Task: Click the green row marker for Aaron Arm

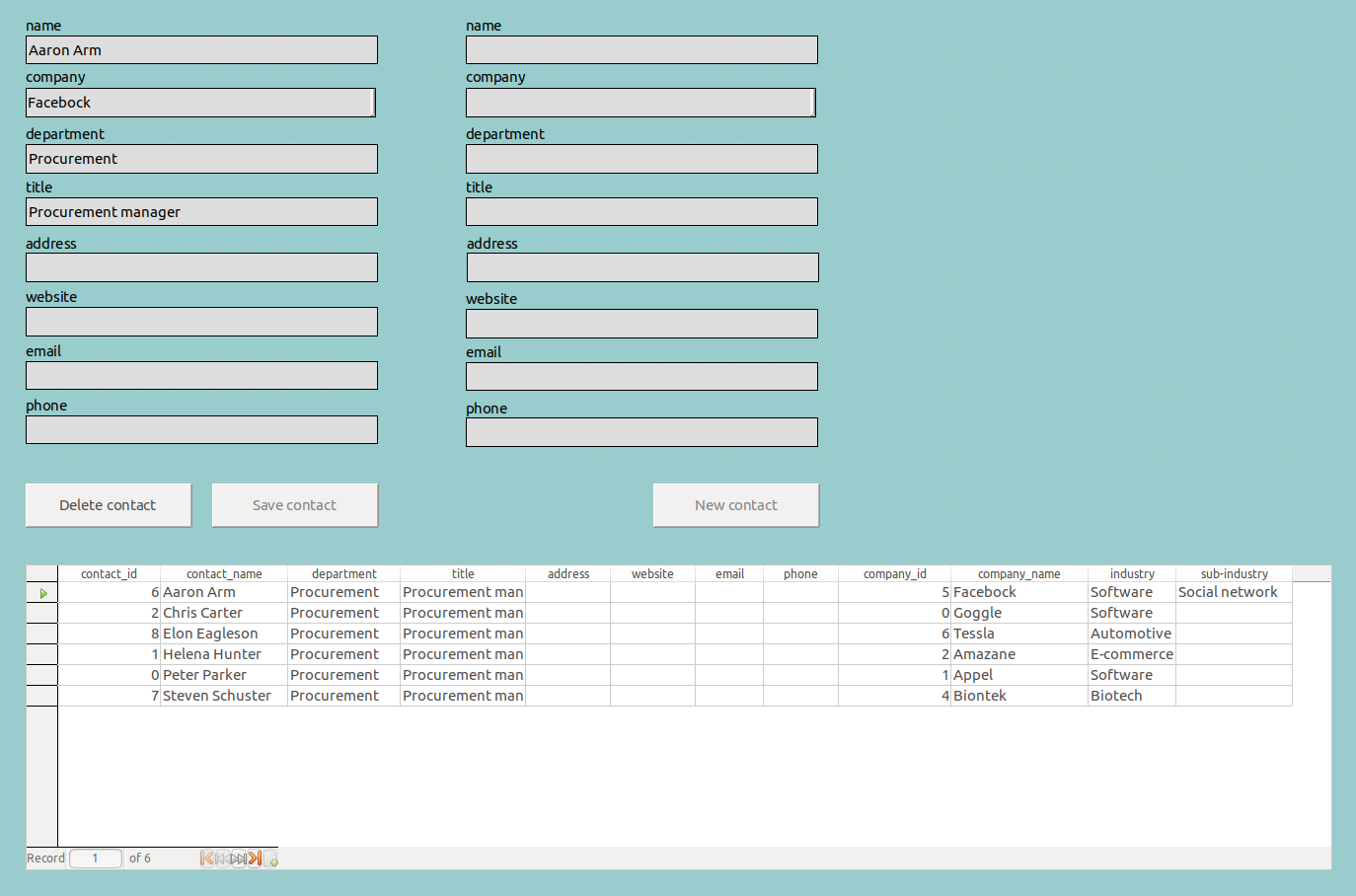Action: coord(42,593)
